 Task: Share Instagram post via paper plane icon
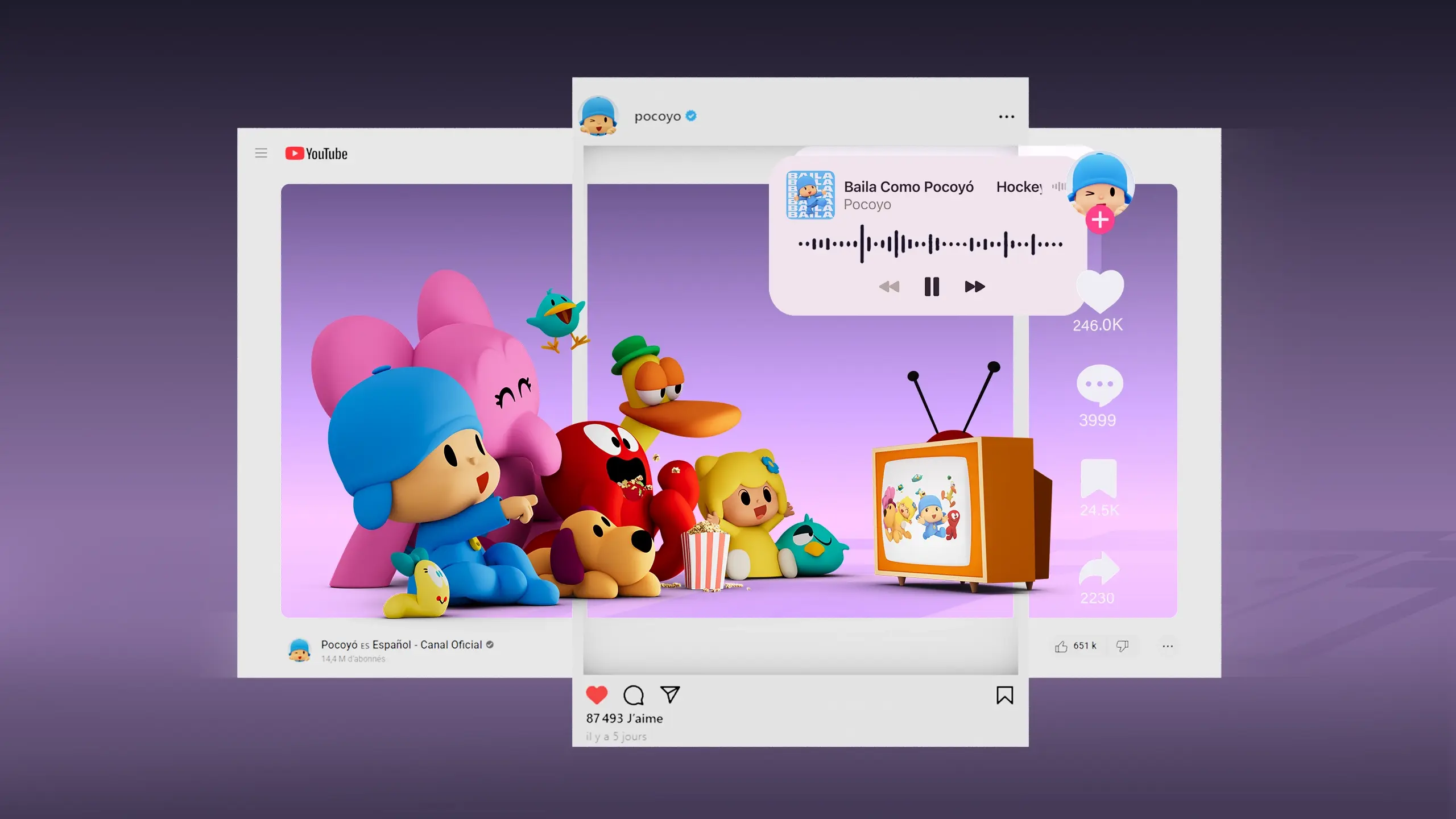[x=670, y=694]
